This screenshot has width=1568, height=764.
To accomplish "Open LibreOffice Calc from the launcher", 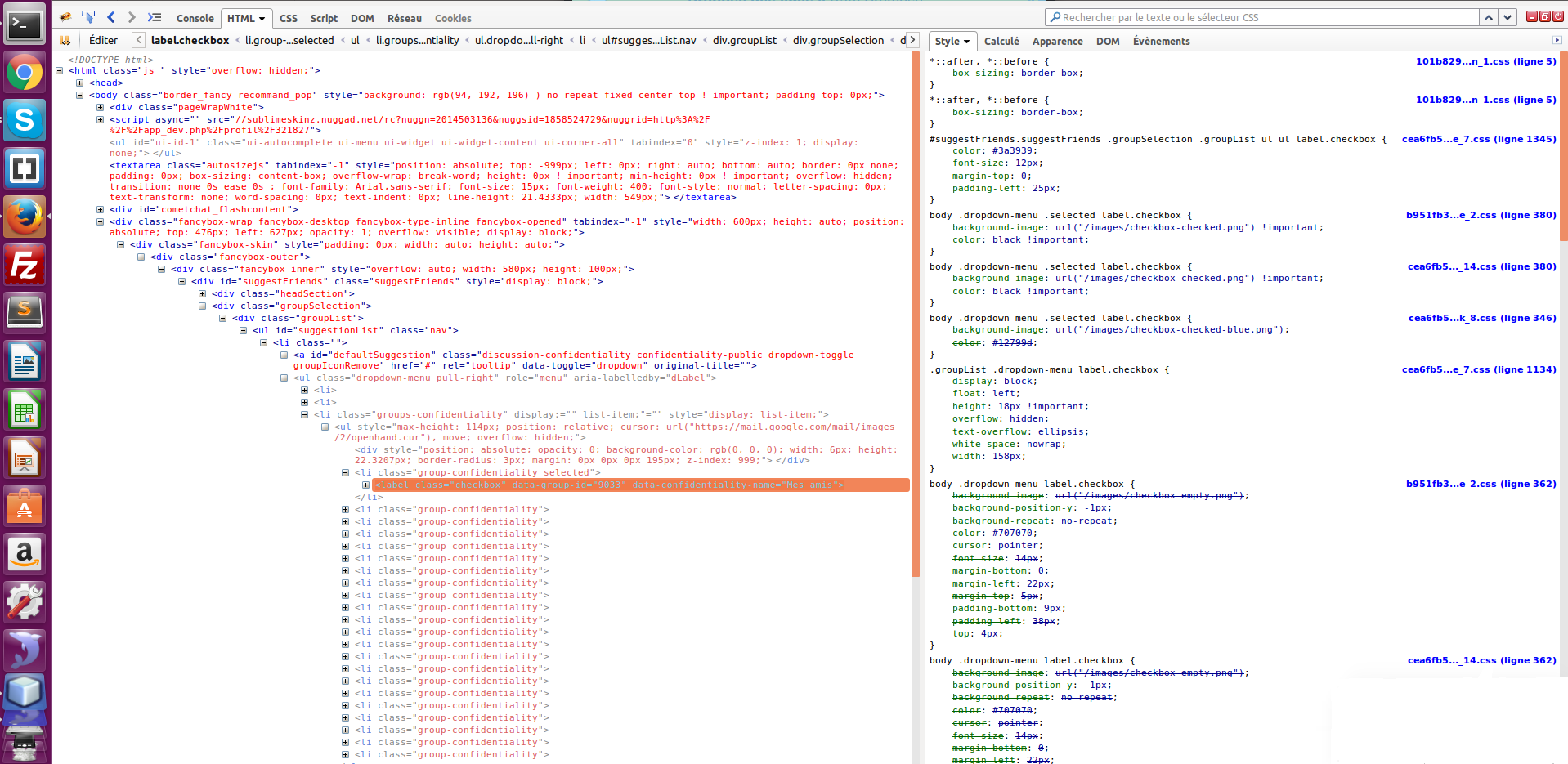I will pos(25,409).
